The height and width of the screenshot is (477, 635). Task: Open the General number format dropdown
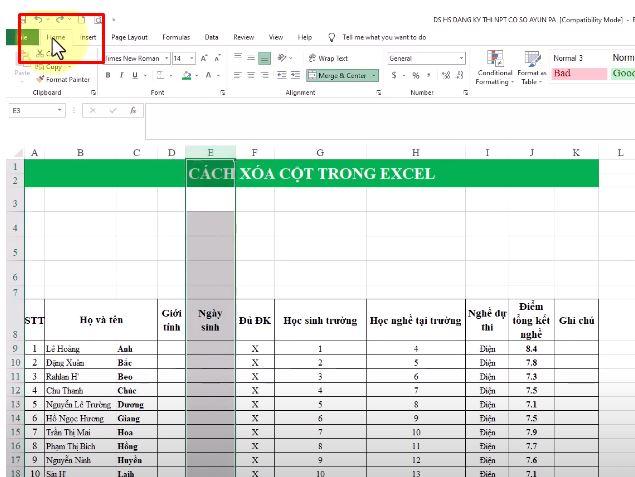[461, 58]
